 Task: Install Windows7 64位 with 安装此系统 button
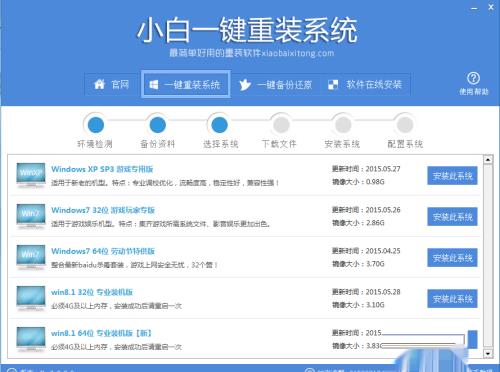pos(452,258)
